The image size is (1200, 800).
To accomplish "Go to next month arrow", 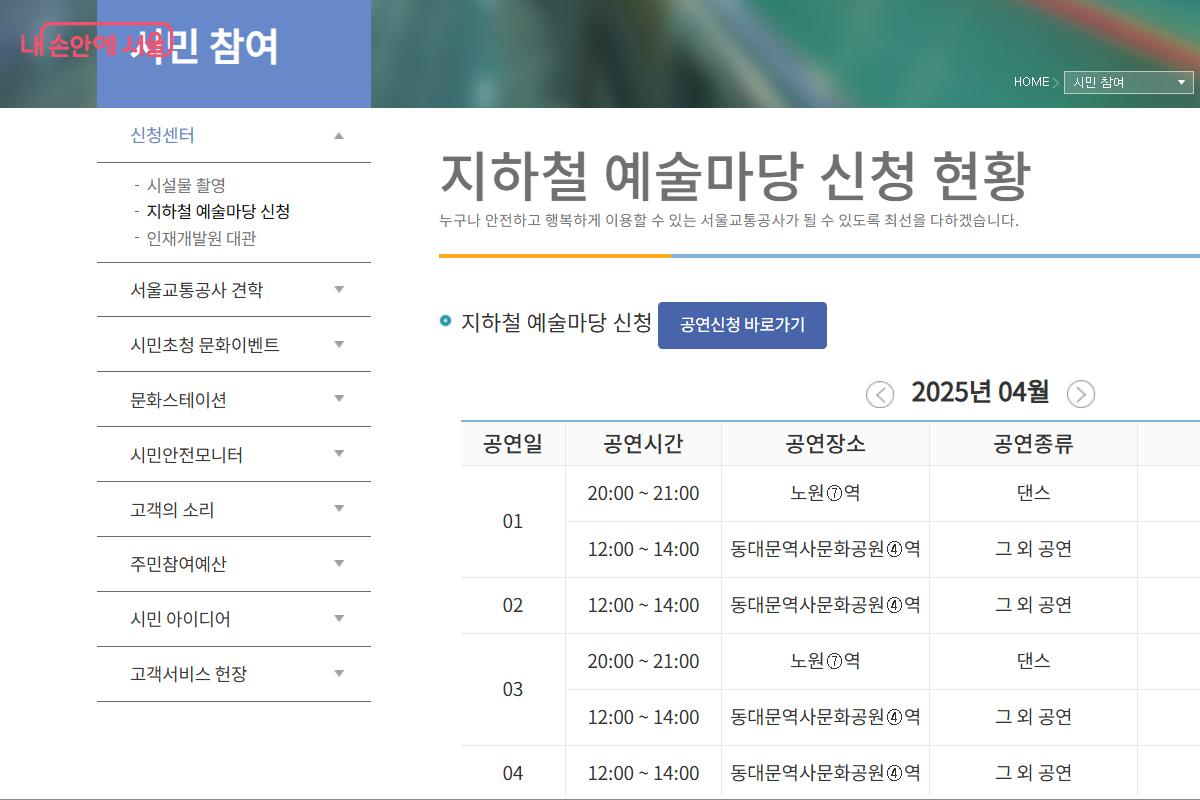I will click(1081, 395).
